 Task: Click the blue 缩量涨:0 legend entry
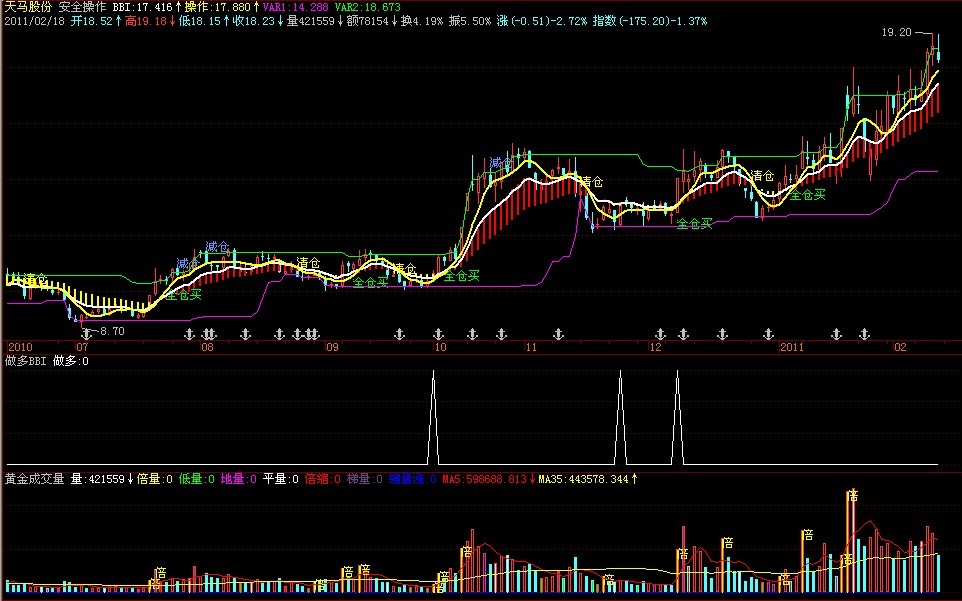[x=413, y=479]
